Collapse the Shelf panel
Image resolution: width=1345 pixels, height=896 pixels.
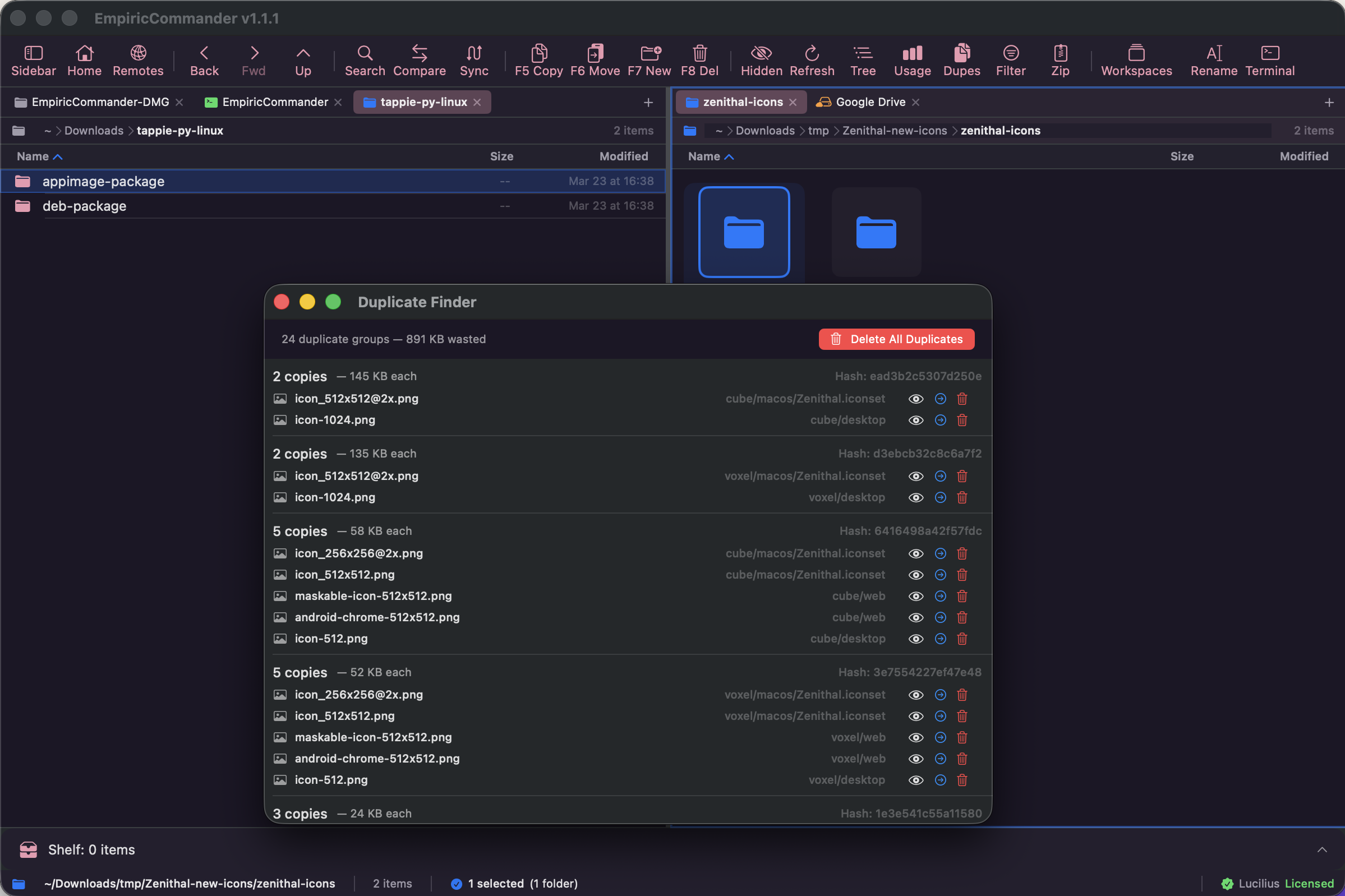(x=1323, y=849)
